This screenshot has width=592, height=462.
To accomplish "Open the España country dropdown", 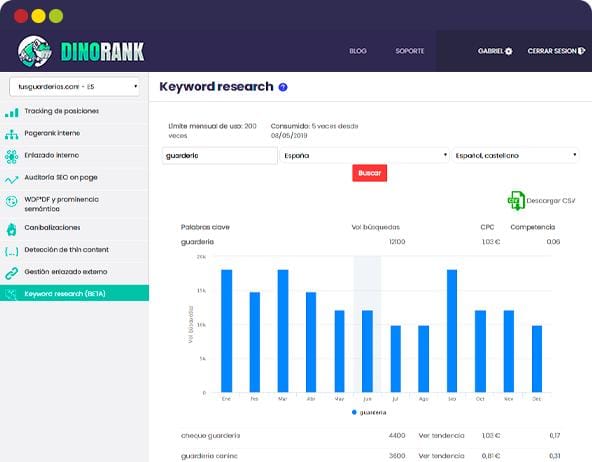I will click(364, 156).
